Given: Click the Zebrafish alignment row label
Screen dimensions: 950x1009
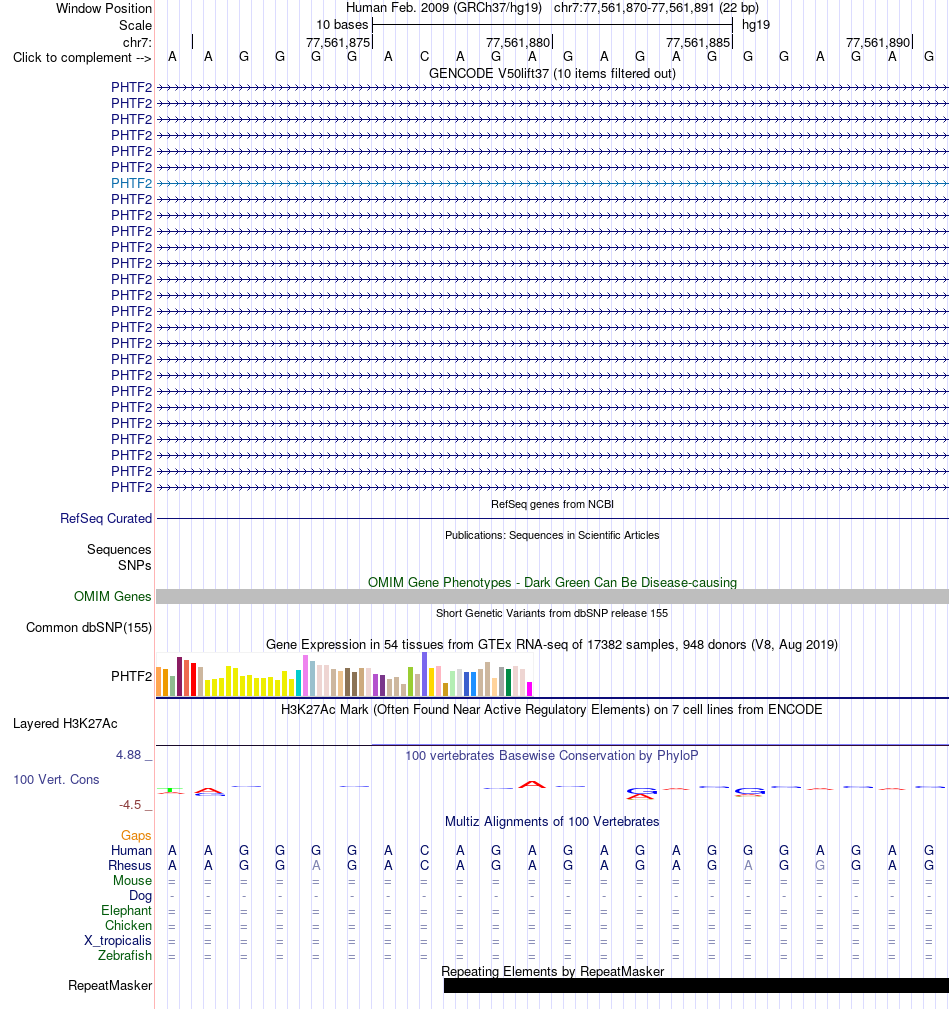Looking at the screenshot, I should tap(125, 956).
